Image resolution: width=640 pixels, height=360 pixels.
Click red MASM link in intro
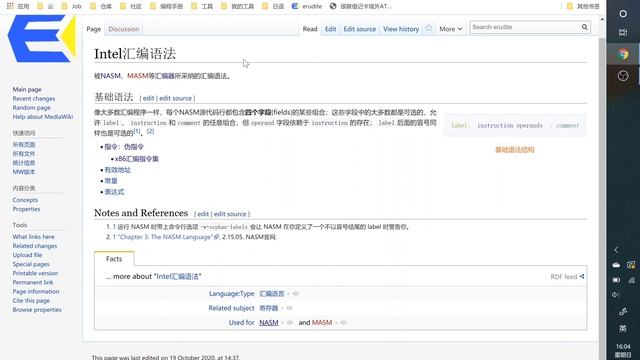138,76
